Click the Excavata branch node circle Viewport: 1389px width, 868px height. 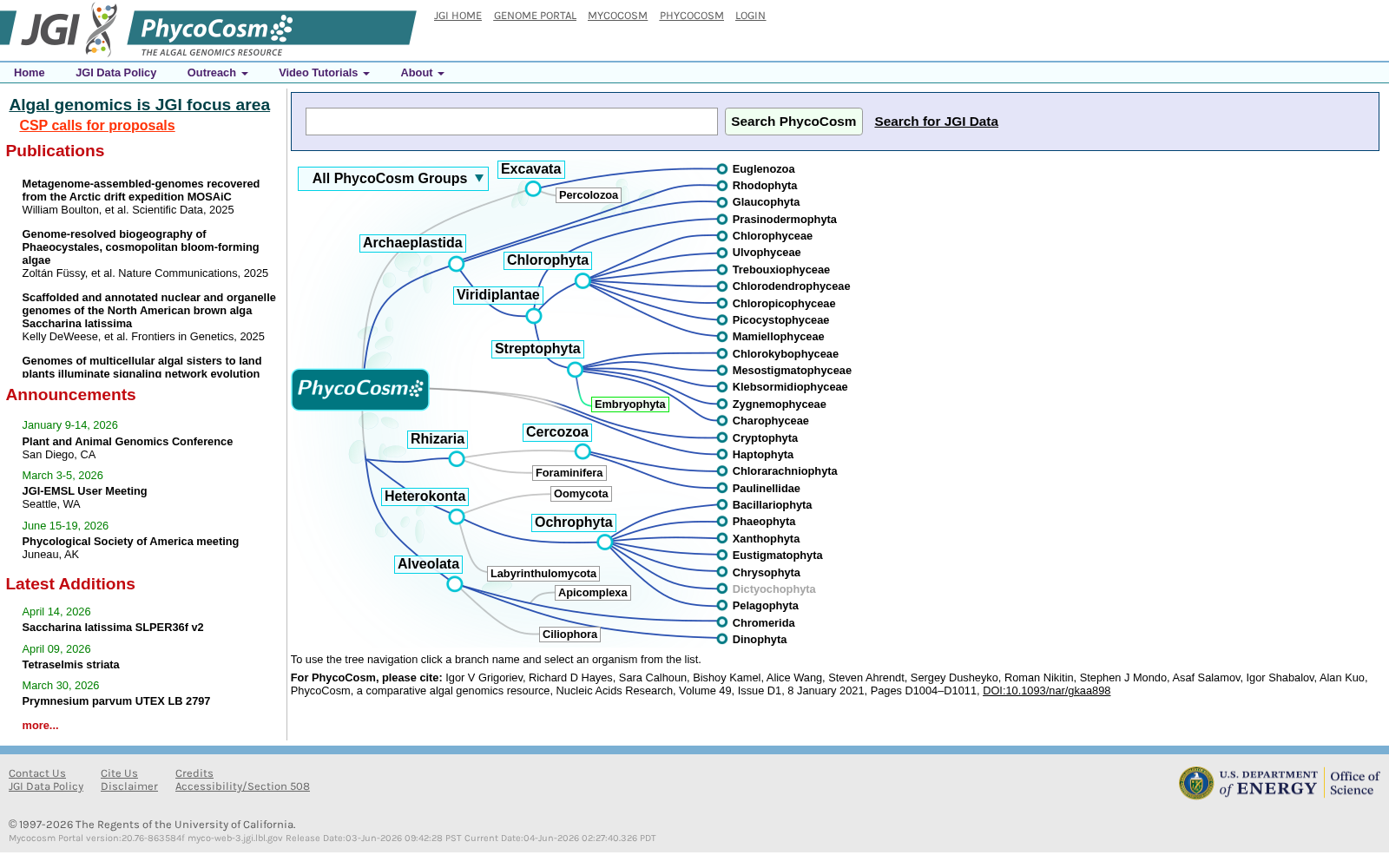click(x=533, y=189)
